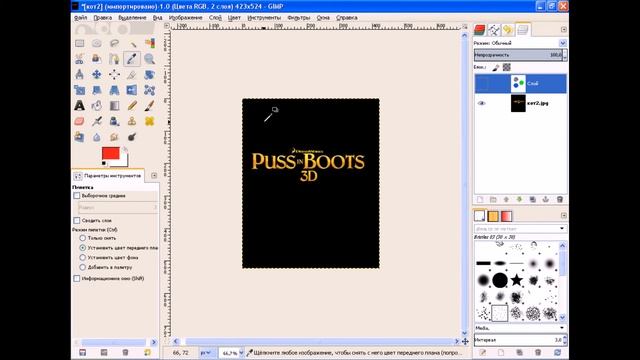Select the Scale tool
Screen dimensions: 640x360
(x=79, y=90)
